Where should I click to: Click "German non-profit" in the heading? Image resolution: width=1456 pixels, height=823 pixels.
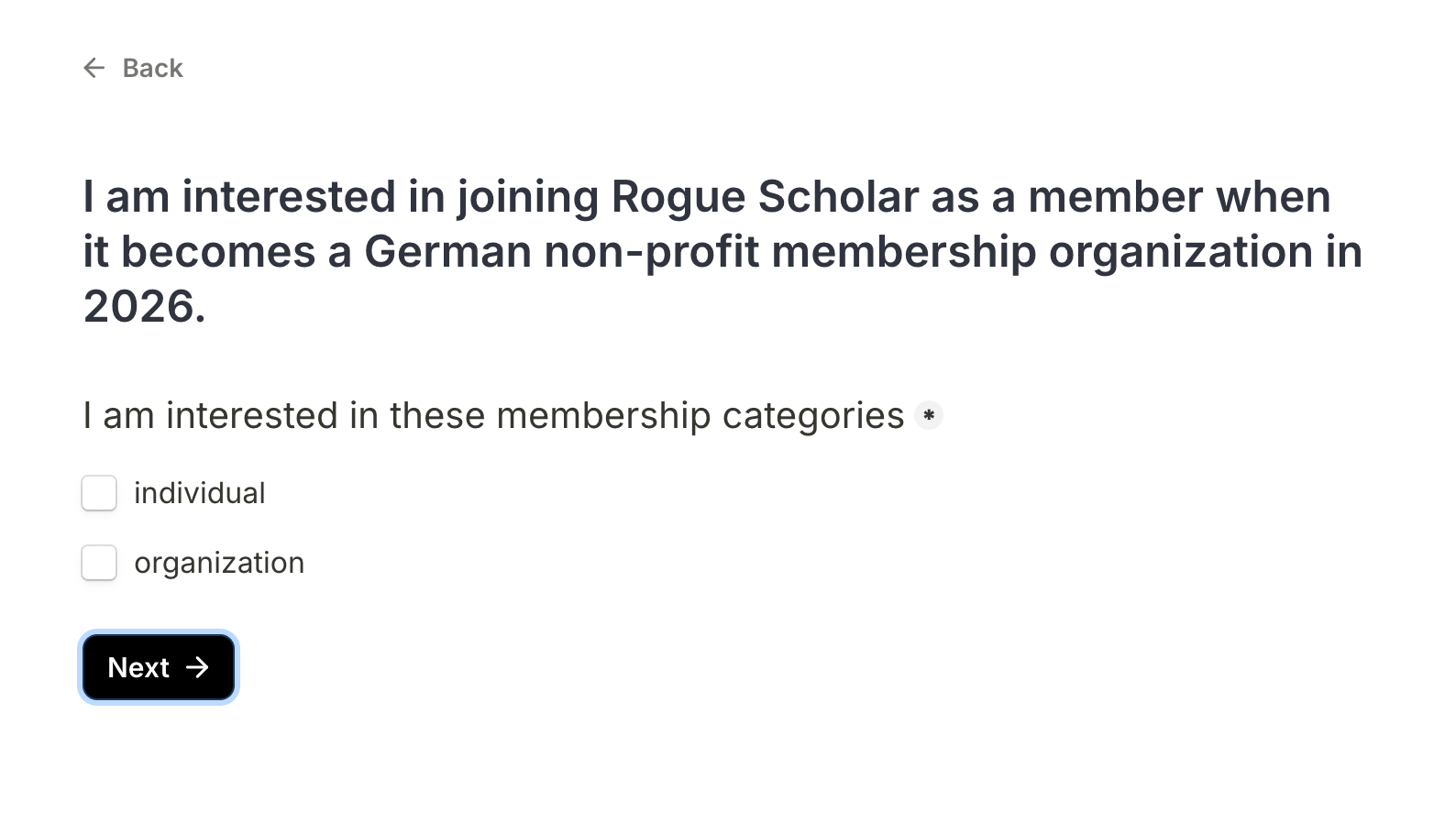coord(561,251)
